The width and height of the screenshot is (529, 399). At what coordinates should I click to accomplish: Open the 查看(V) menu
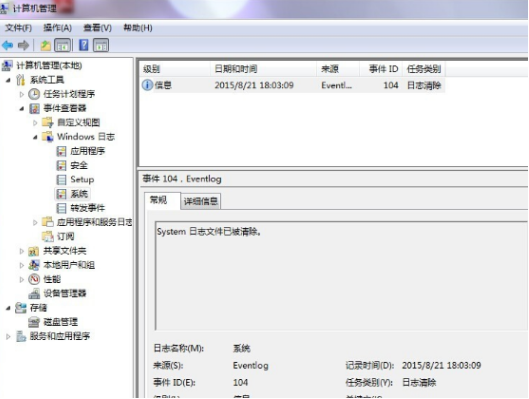pyautogui.click(x=98, y=28)
